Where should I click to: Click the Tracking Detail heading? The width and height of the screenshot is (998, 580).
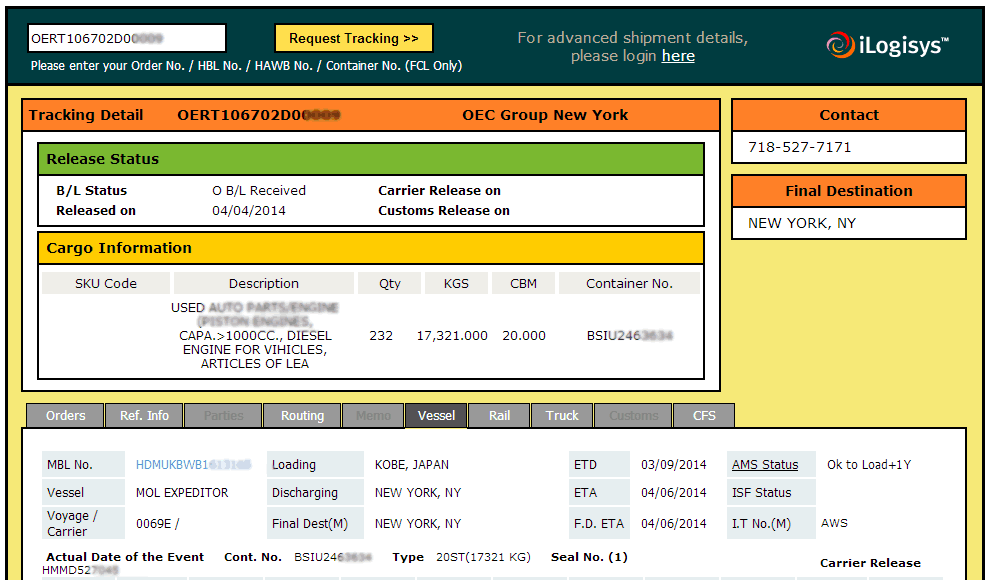tap(86, 115)
